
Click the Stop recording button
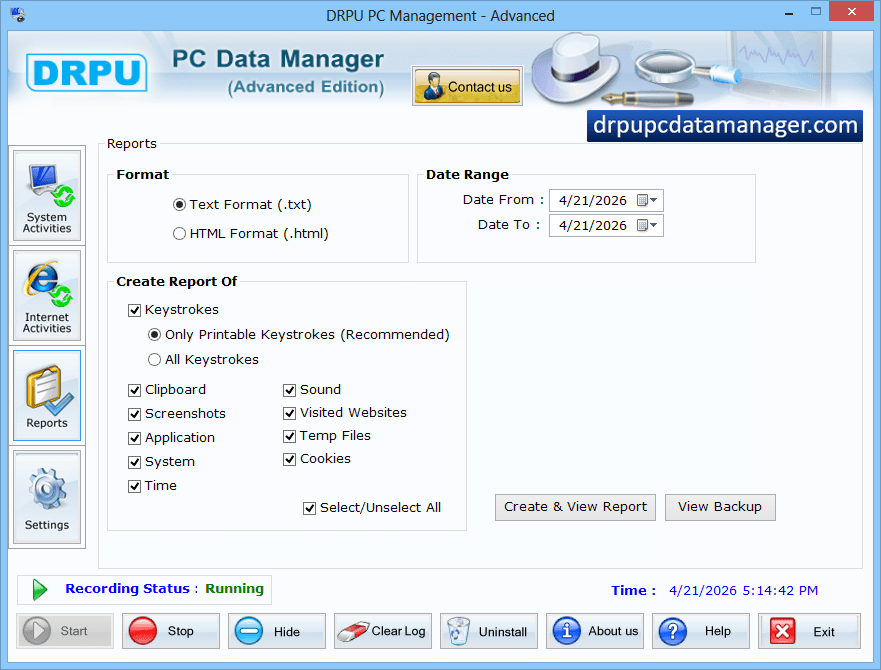171,631
